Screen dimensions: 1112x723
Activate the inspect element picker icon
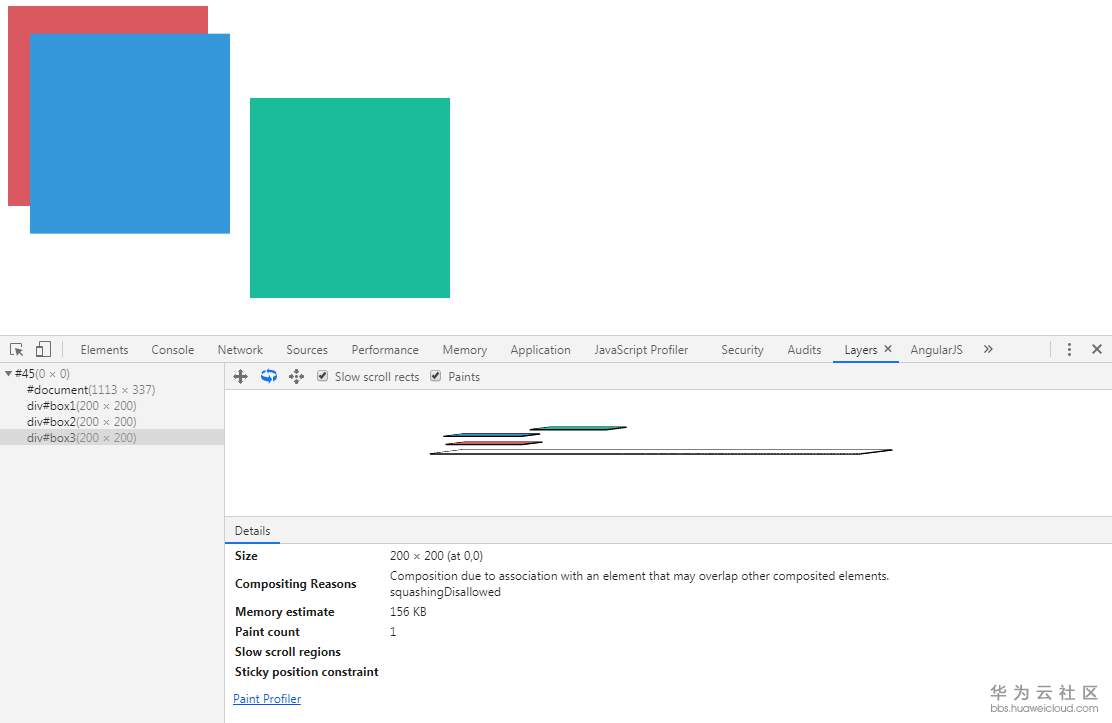[x=16, y=349]
